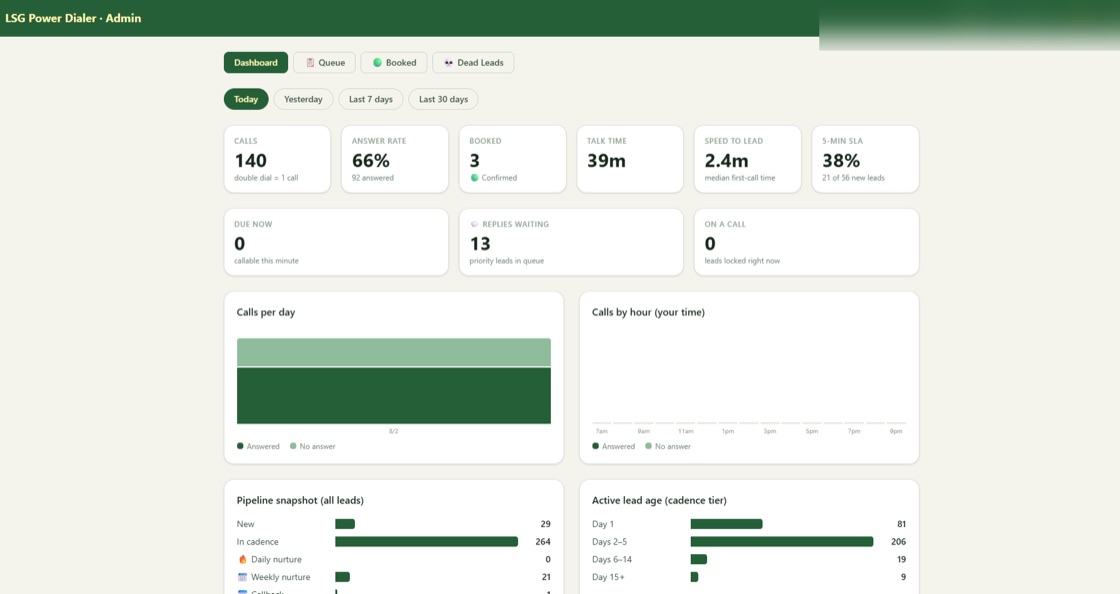Image resolution: width=1120 pixels, height=594 pixels.
Task: Select the Yesterday date range
Action: point(304,99)
